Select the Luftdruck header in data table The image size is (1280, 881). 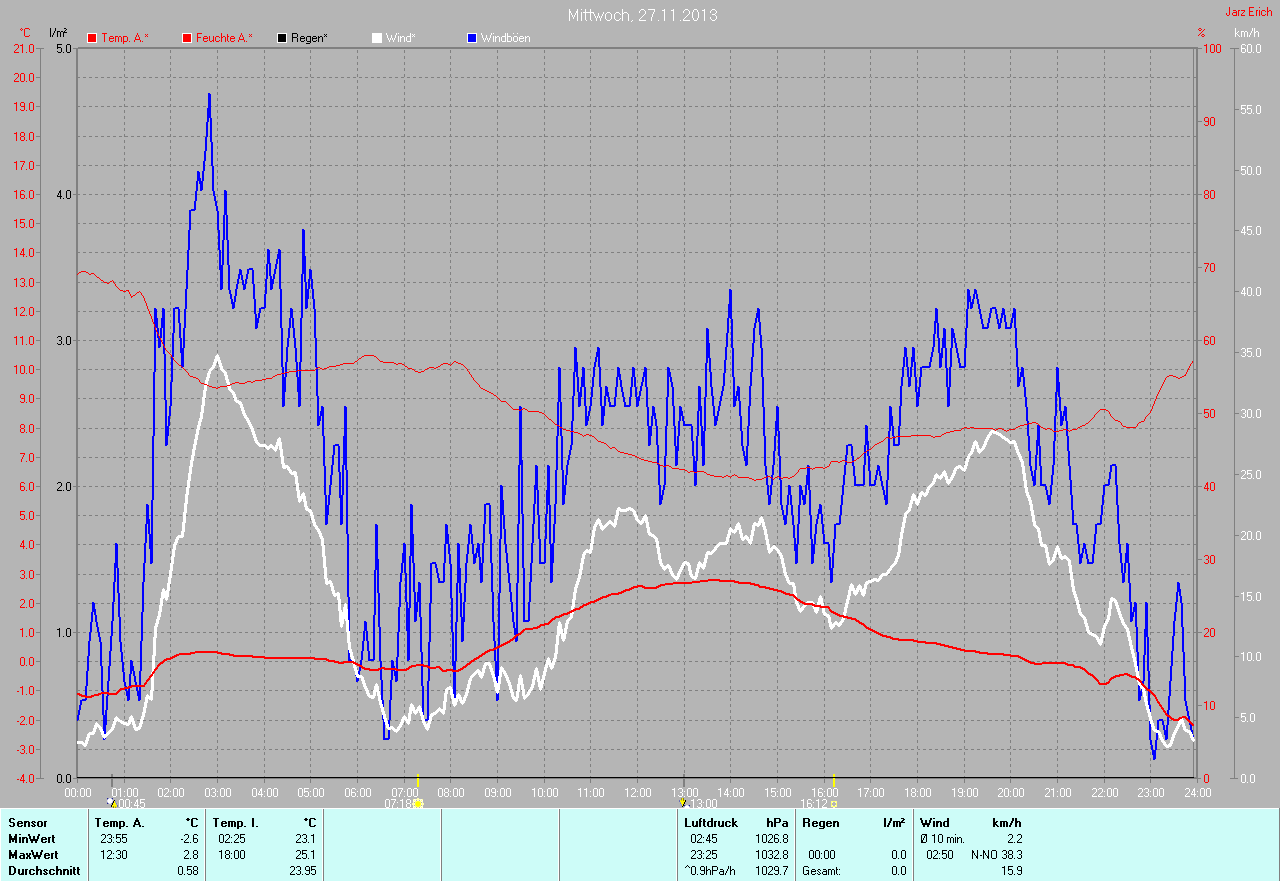(711, 823)
